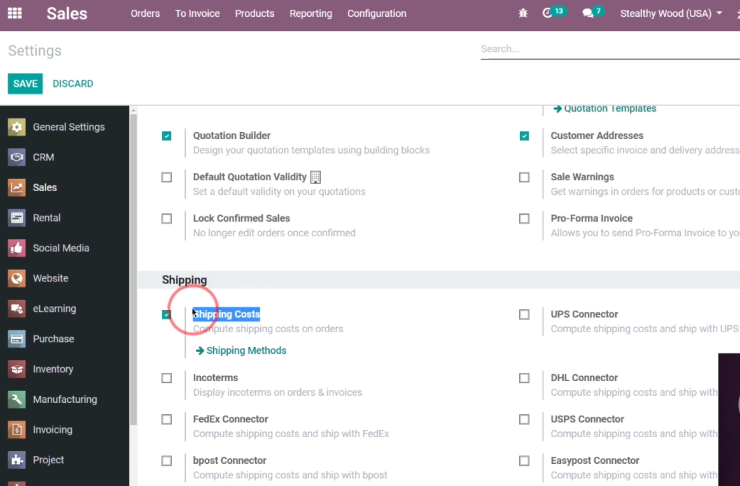
Task: Click the Project puzzle icon
Action: coord(17,460)
